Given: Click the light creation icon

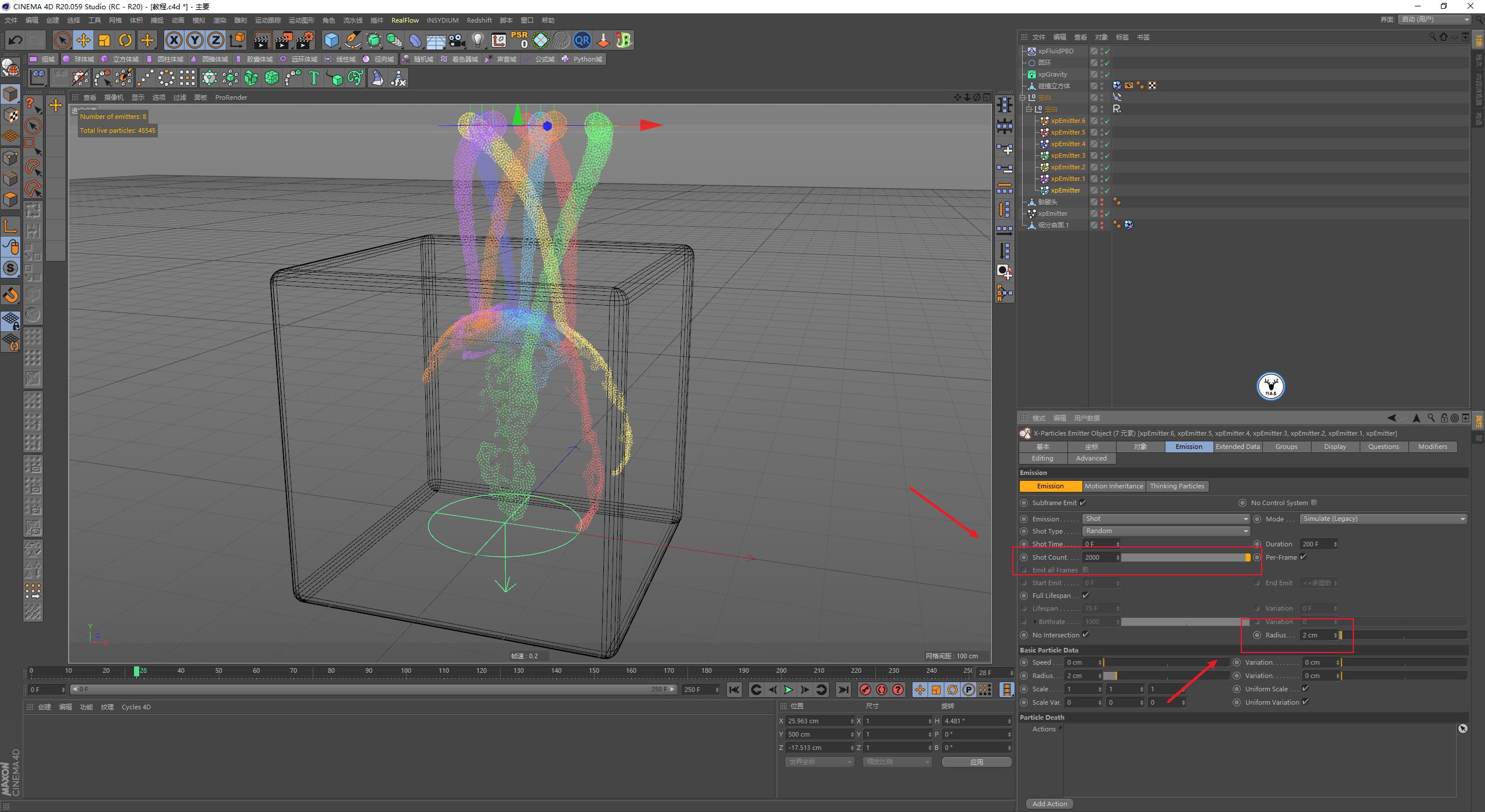Looking at the screenshot, I should pos(477,41).
